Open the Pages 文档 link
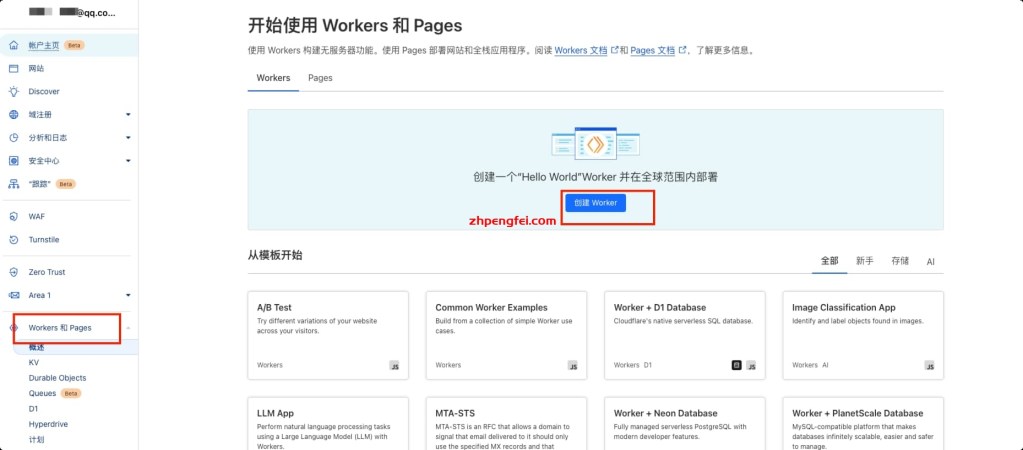The image size is (1023, 450). tap(652, 50)
